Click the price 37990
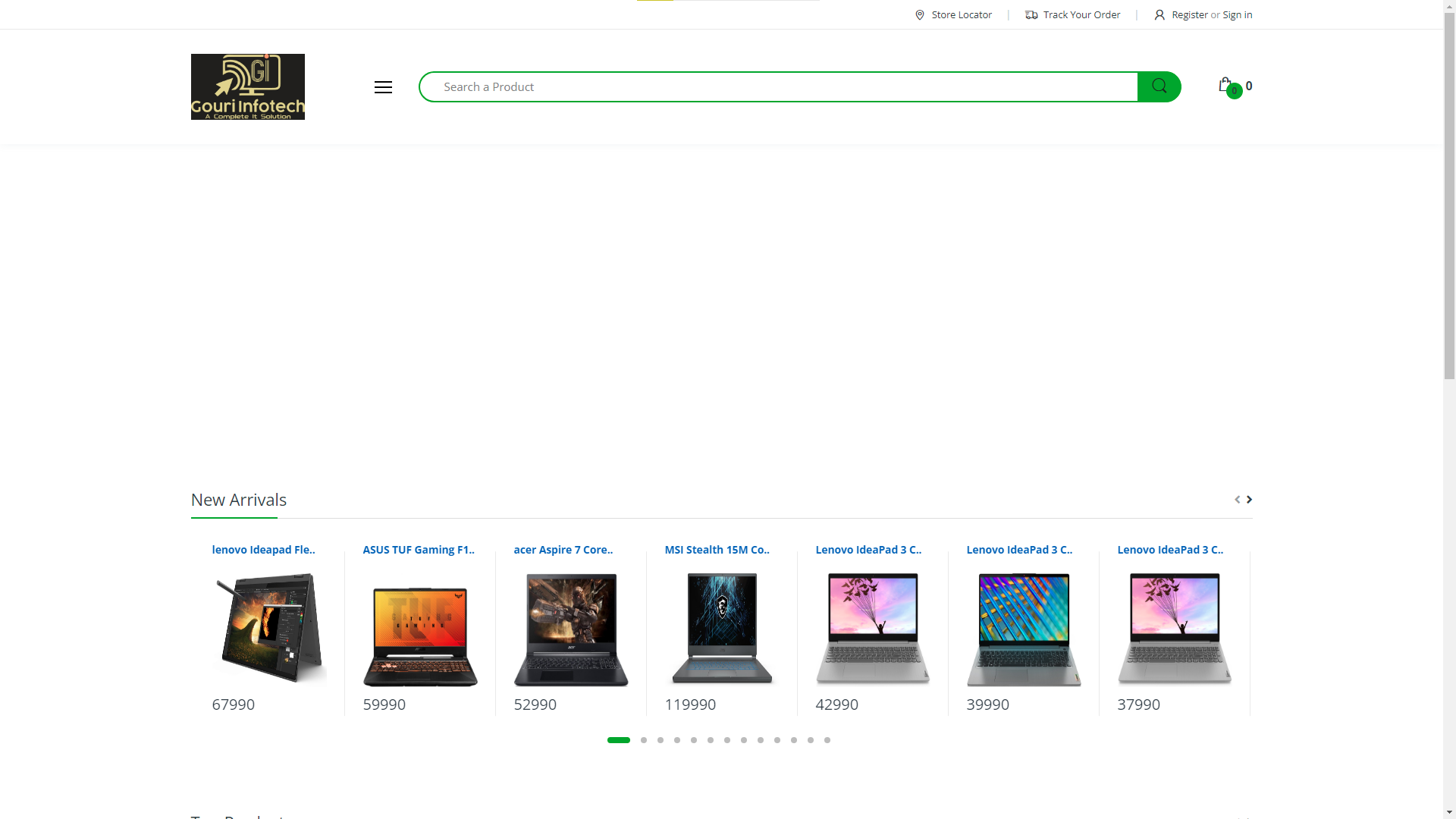Viewport: 1456px width, 819px height. [1139, 704]
